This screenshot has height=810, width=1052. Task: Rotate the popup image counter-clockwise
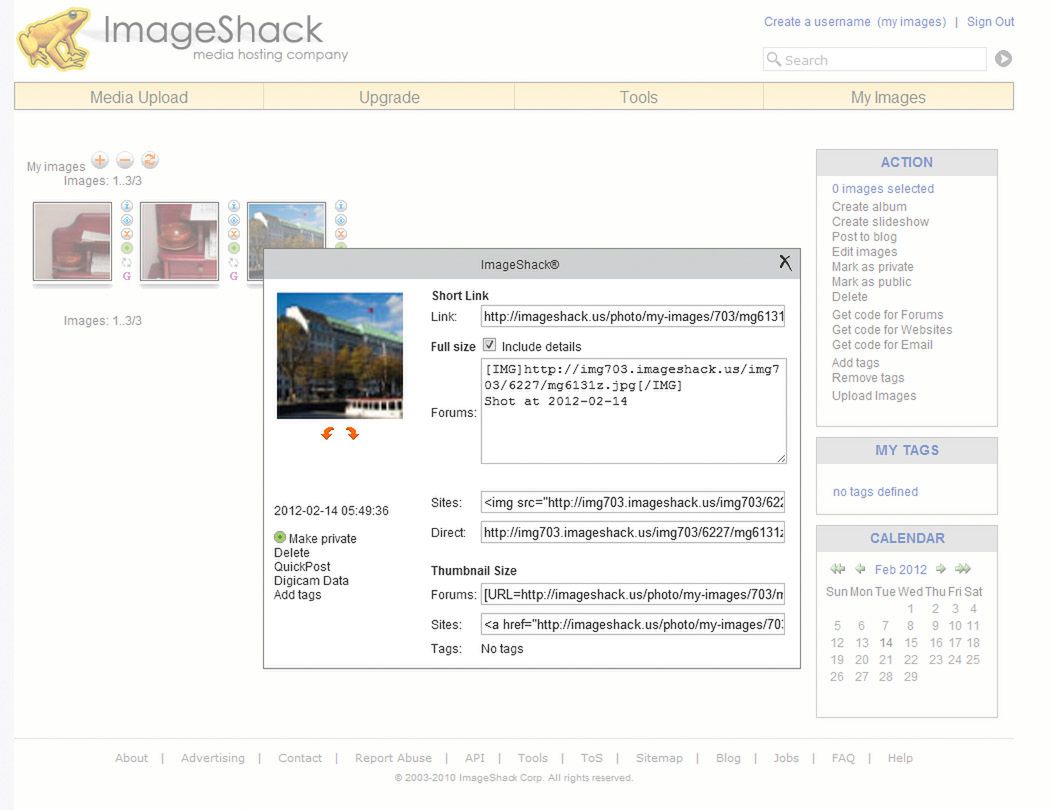(327, 434)
